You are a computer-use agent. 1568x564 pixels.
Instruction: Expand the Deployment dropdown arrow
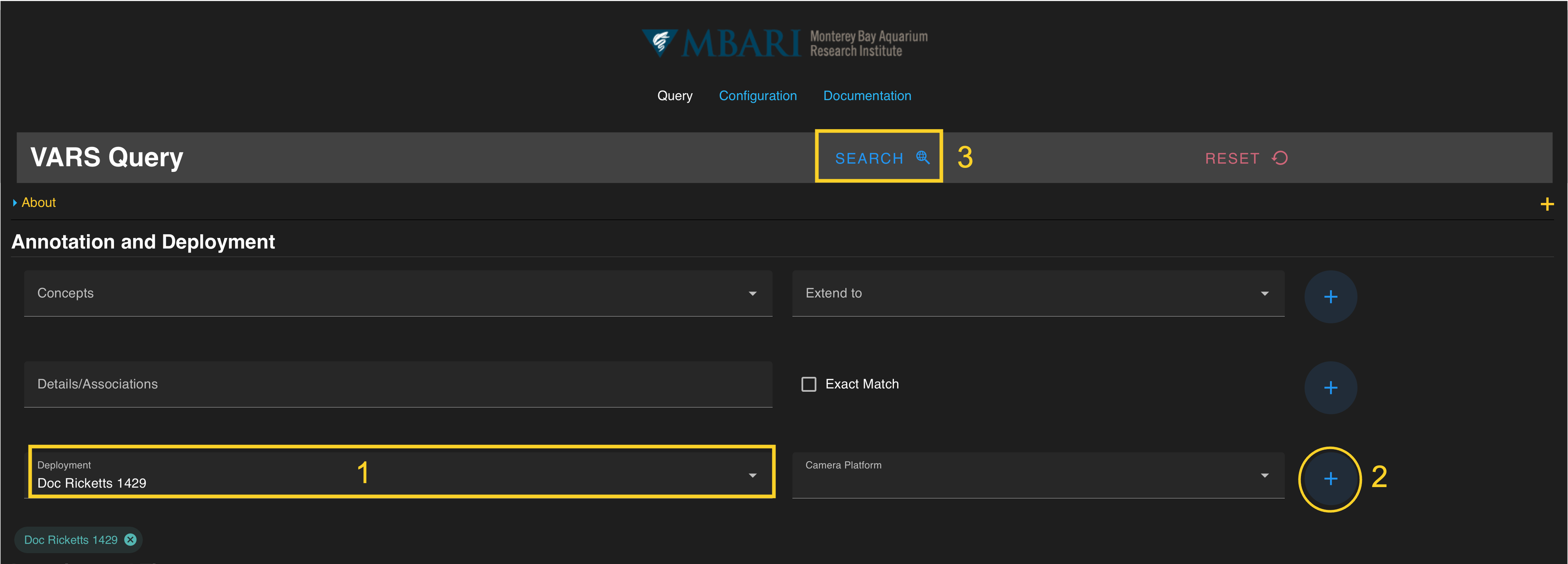tap(752, 475)
